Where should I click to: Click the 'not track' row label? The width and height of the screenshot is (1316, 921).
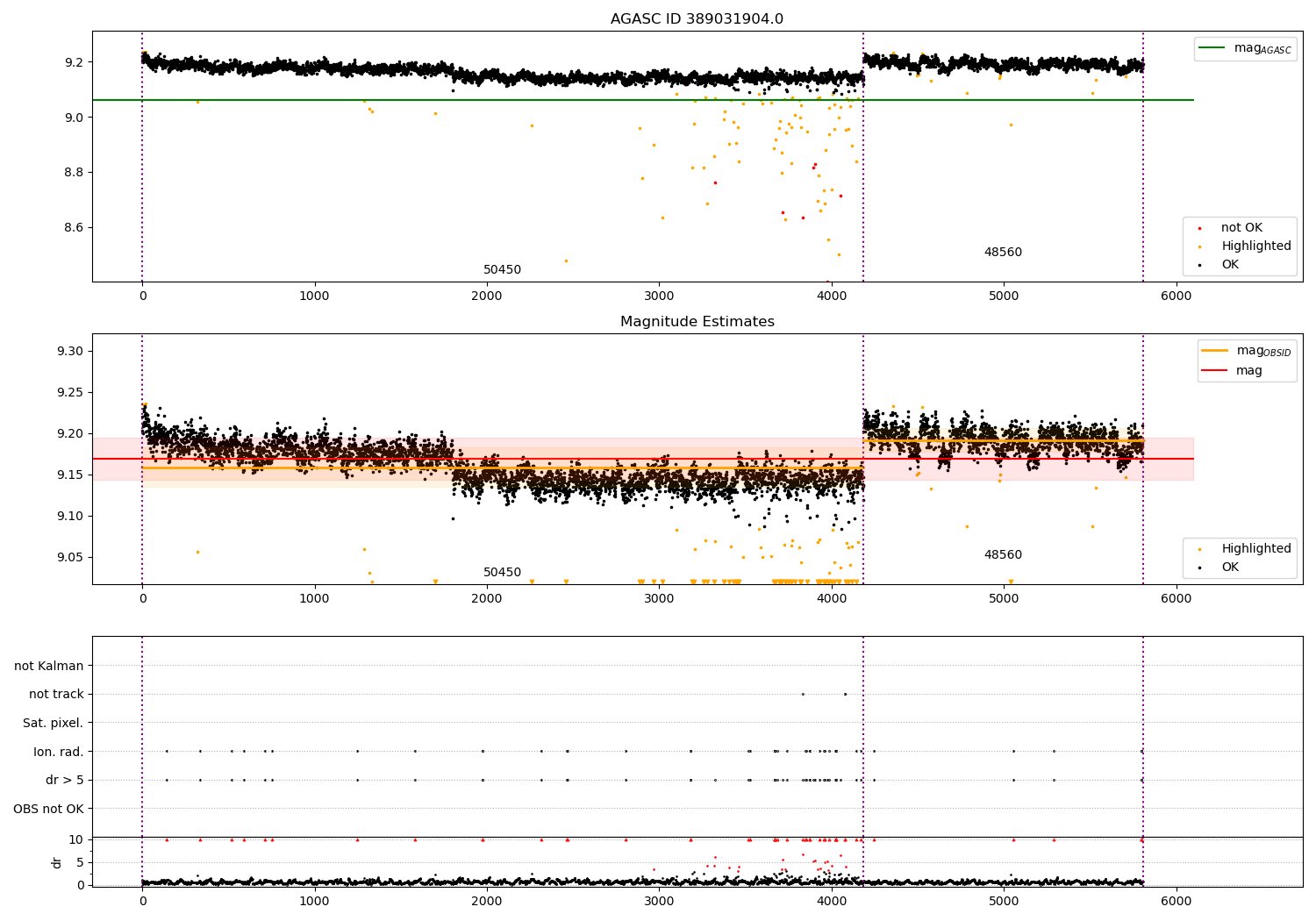pos(56,695)
